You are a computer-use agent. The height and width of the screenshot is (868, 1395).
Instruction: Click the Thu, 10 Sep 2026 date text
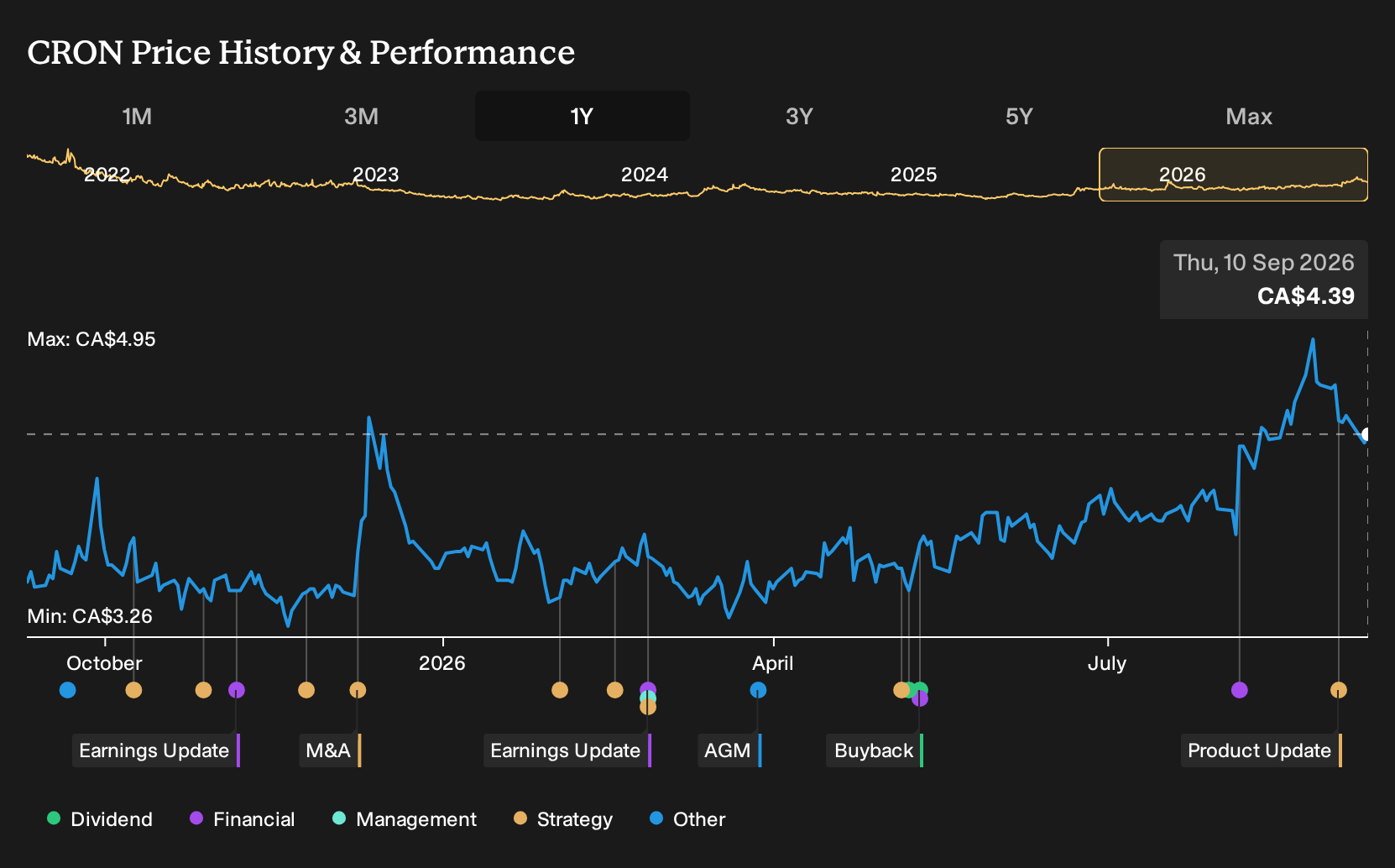tap(1264, 263)
